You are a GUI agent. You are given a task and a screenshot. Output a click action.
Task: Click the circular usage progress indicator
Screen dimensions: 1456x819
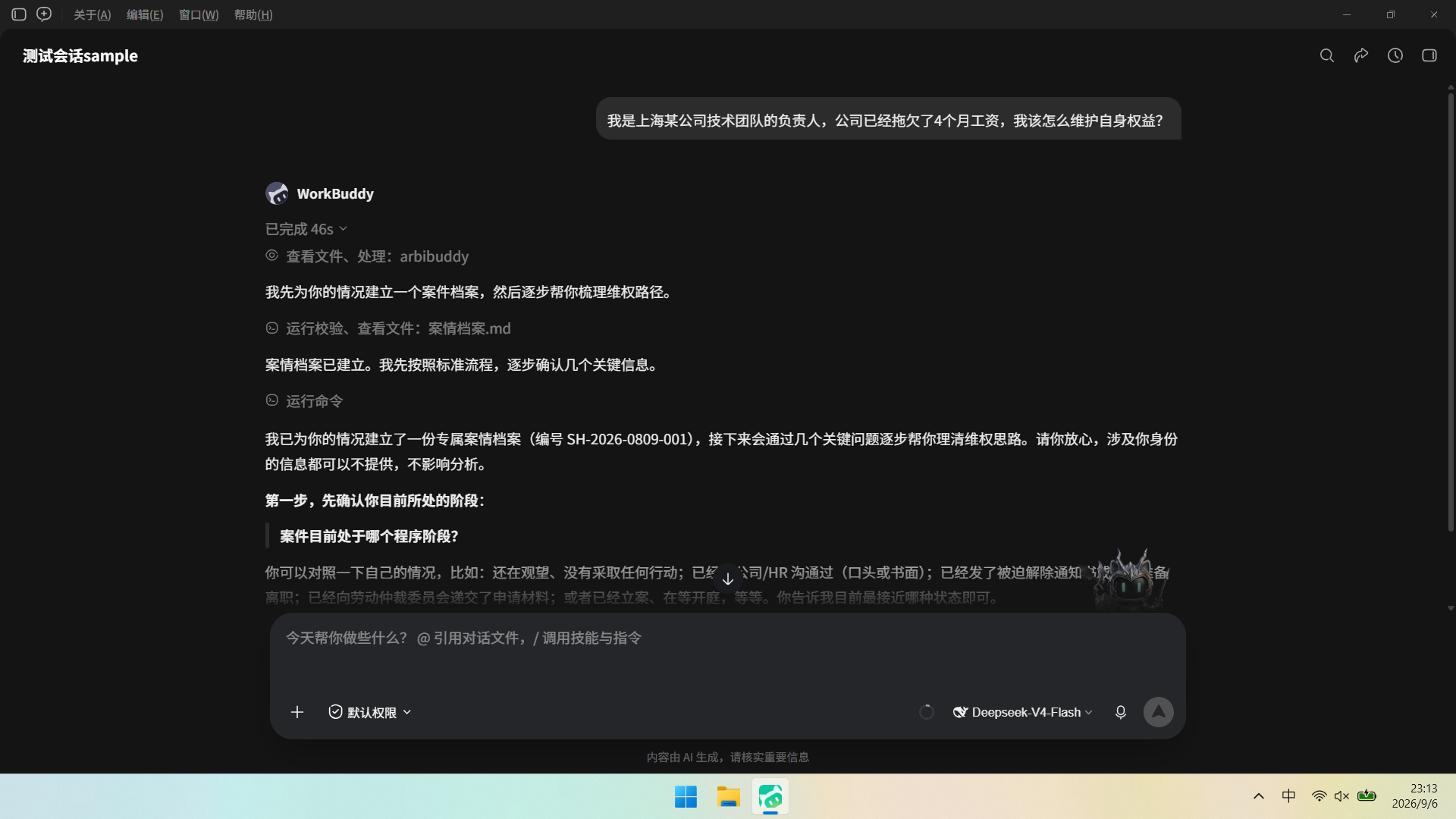point(926,712)
